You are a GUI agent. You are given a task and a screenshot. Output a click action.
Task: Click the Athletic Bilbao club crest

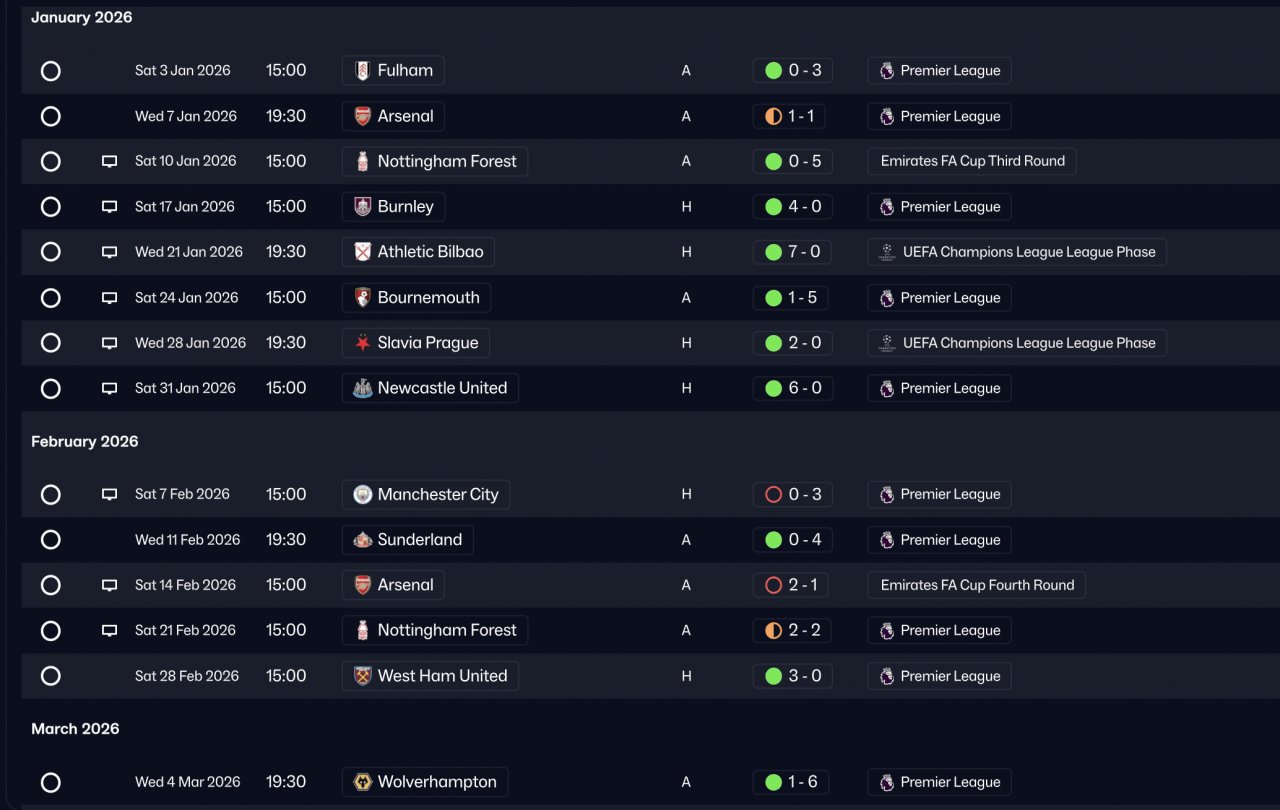(362, 252)
